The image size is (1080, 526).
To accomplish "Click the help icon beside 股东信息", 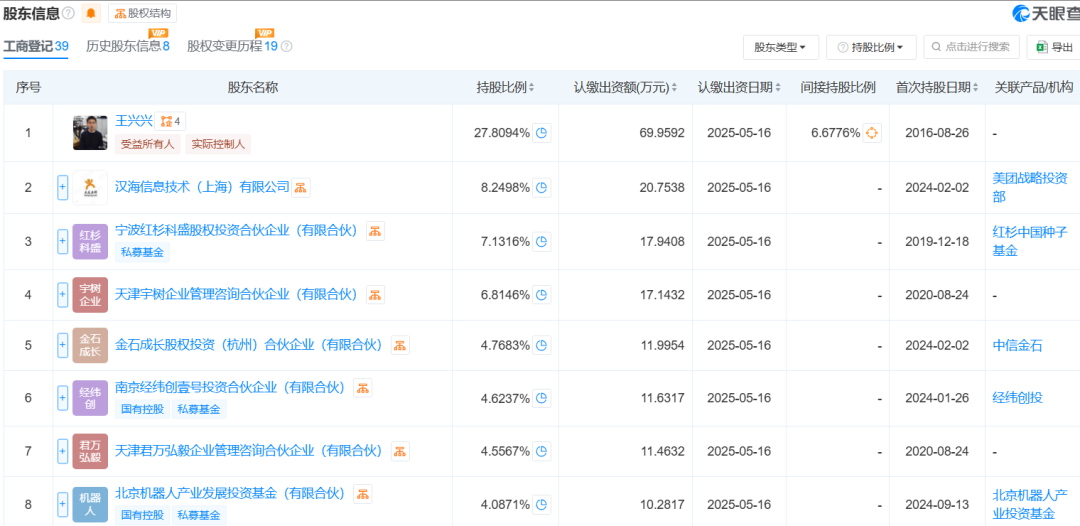I will [68, 13].
